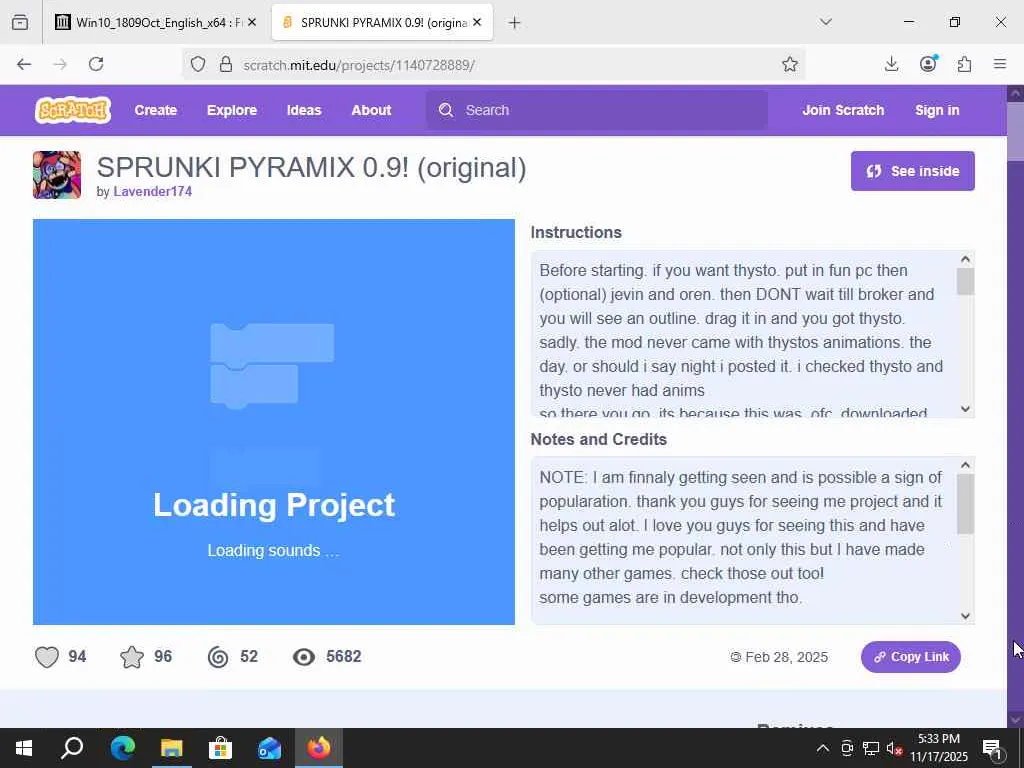Click the URL address bar
Screen dimensions: 1024x768
pos(493,64)
